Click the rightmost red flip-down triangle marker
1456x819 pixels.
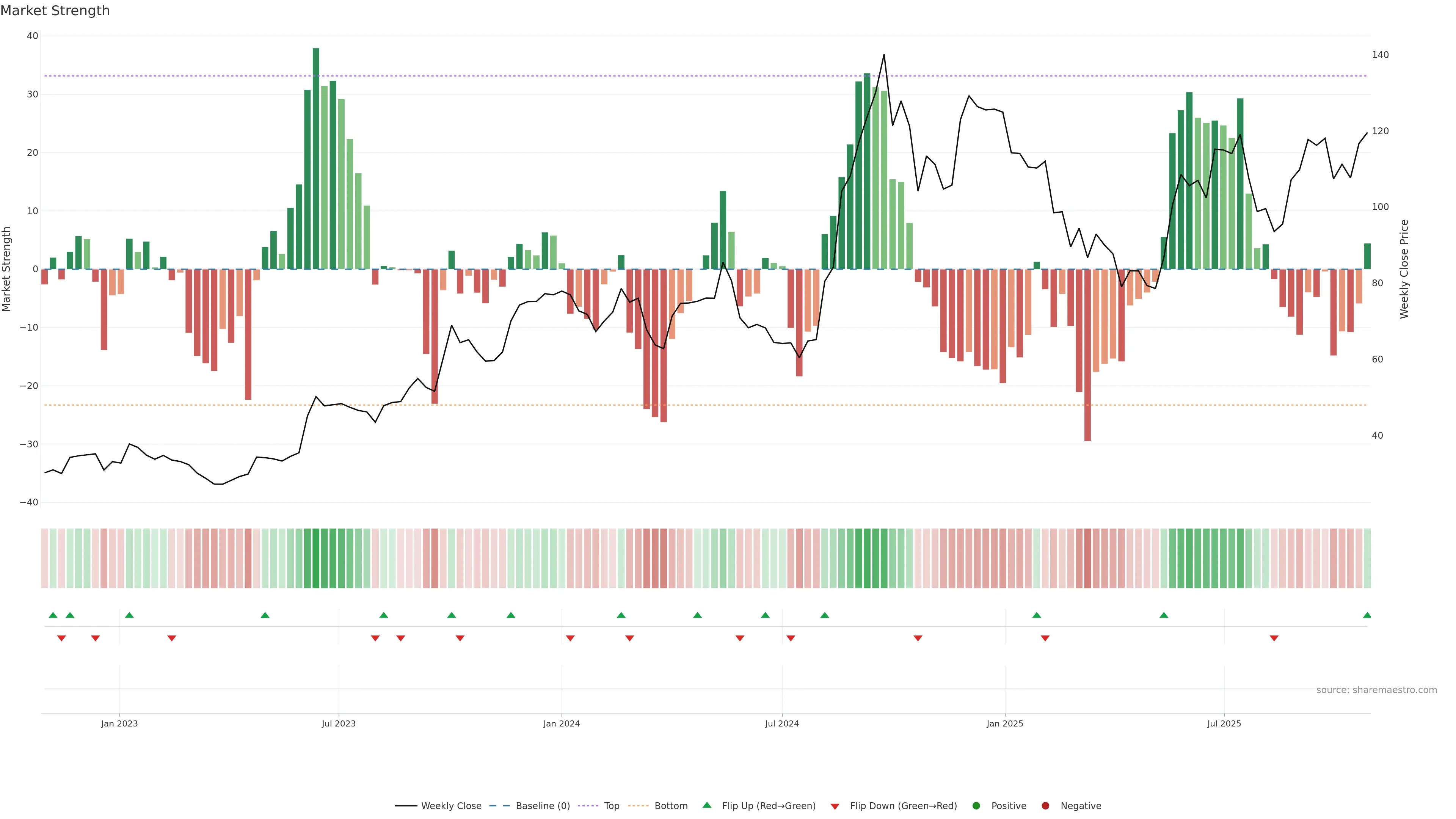[1274, 638]
